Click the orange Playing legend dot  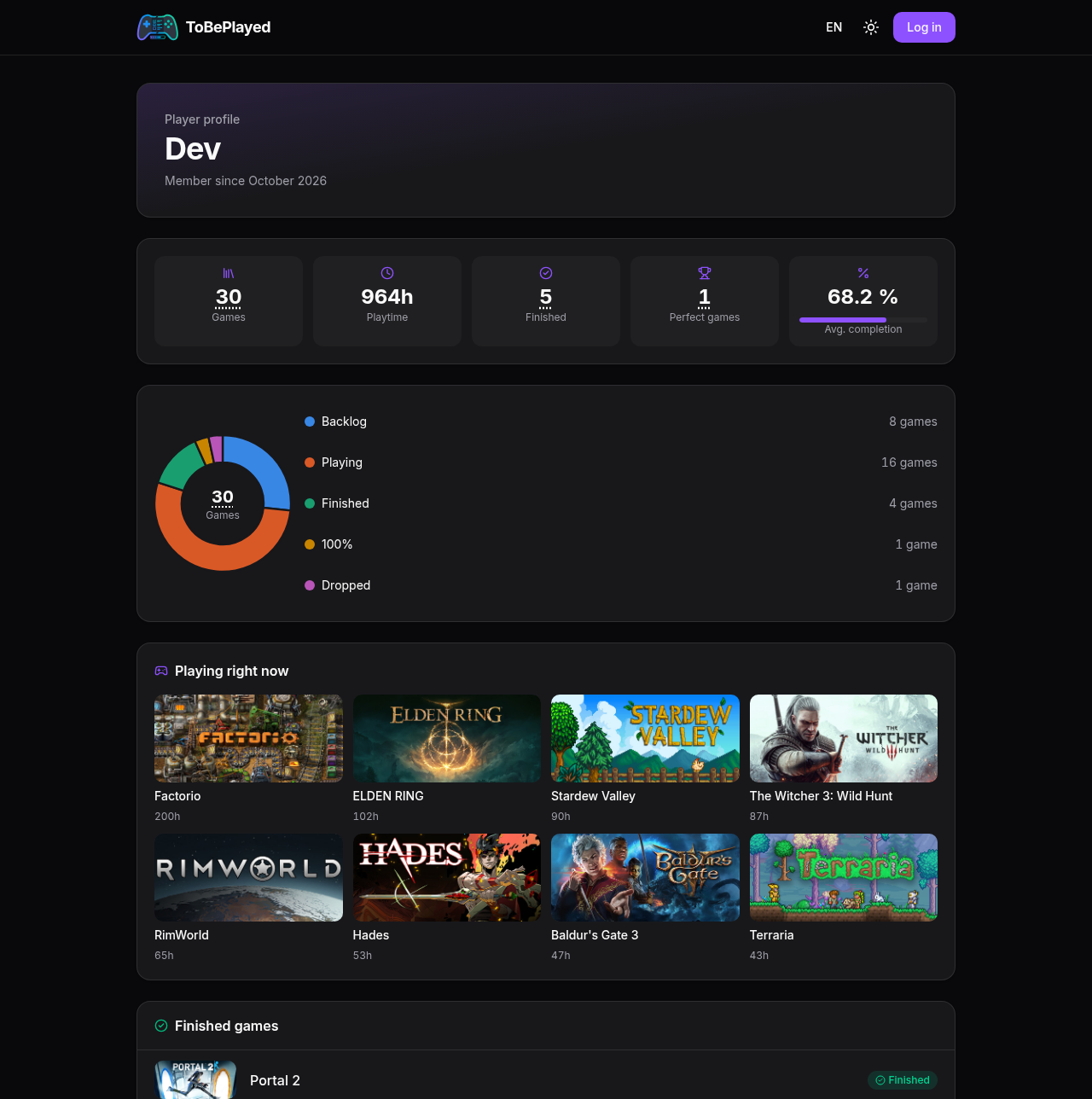point(310,462)
